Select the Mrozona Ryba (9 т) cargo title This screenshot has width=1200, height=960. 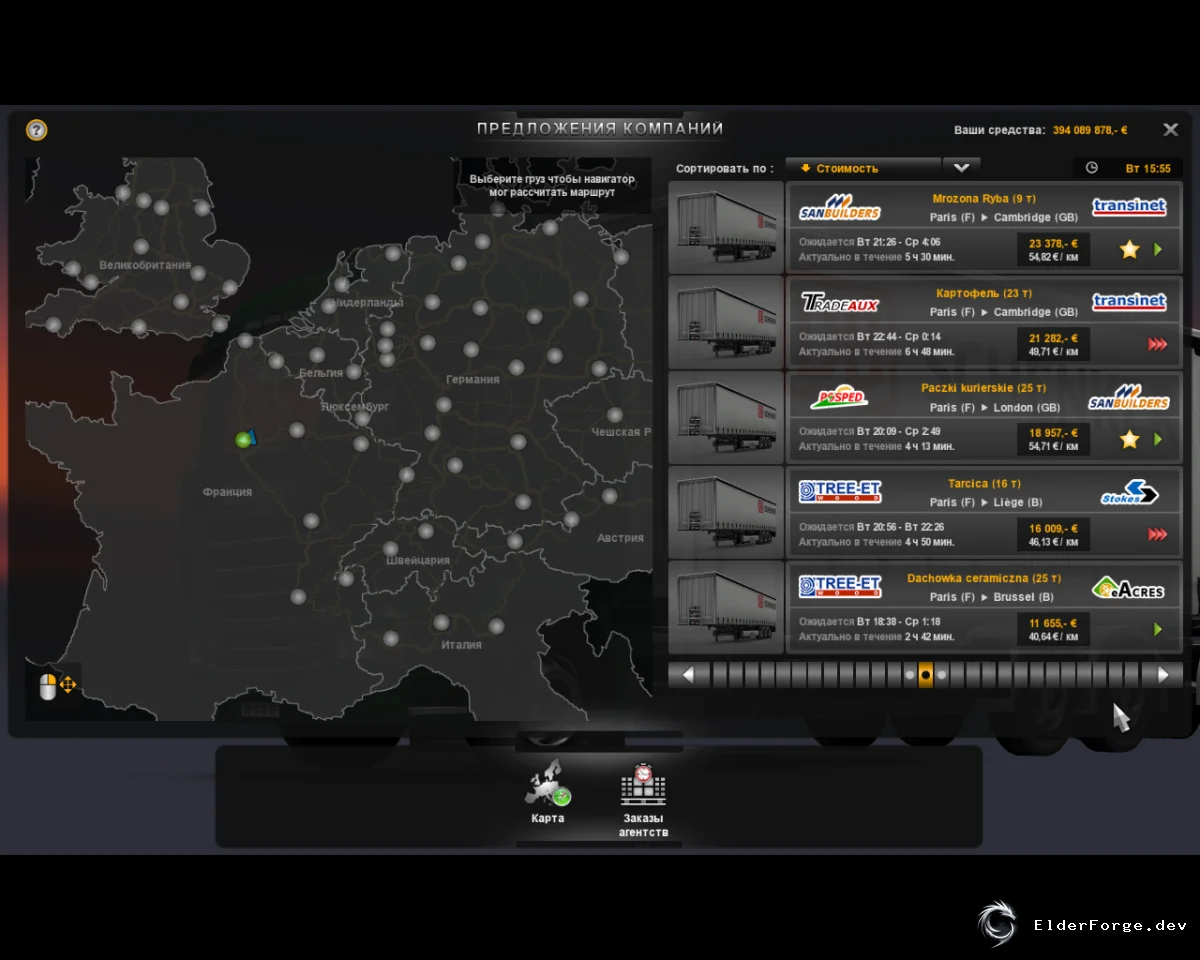984,199
